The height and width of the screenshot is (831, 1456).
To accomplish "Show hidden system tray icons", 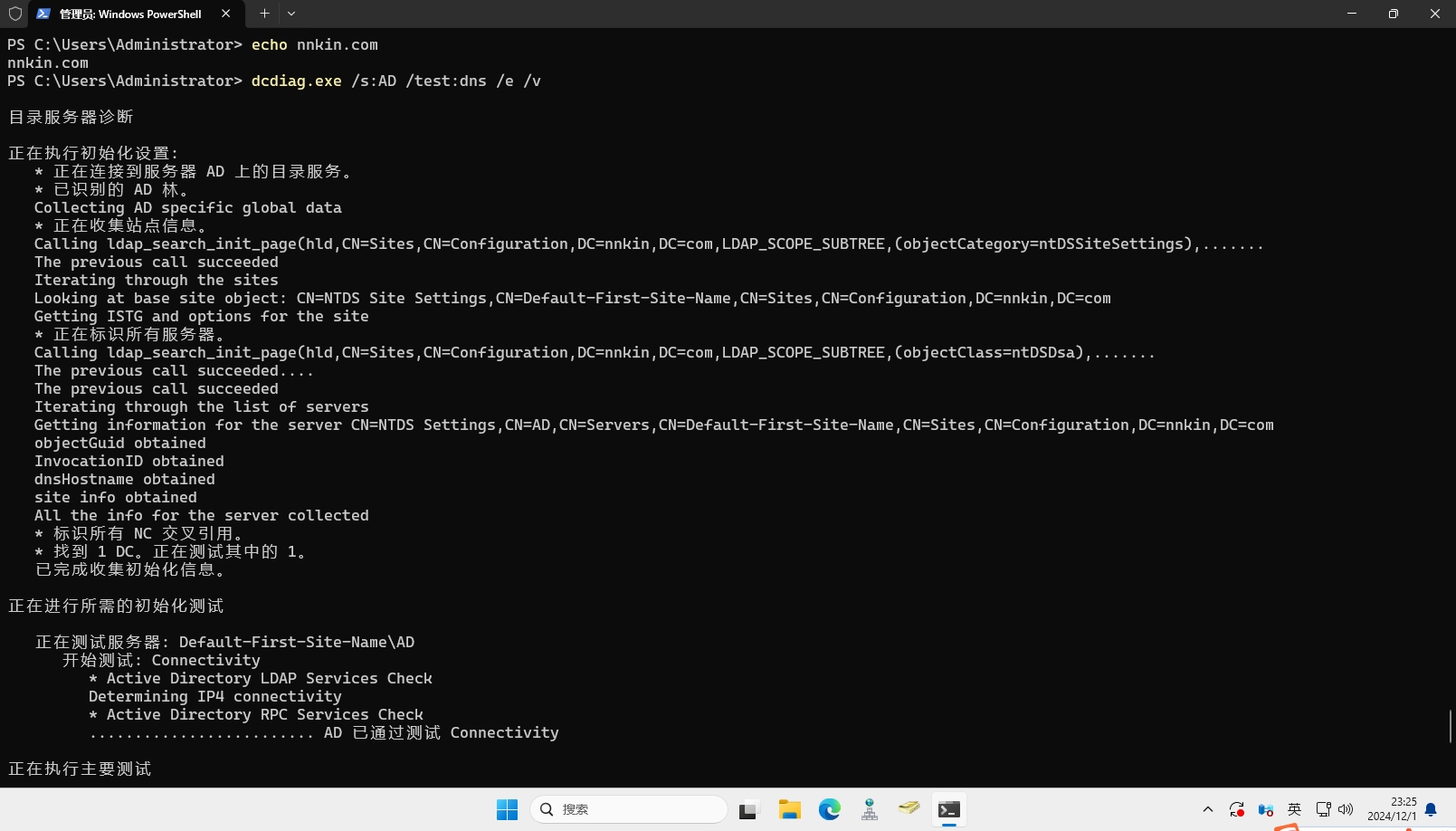I will [x=1207, y=809].
